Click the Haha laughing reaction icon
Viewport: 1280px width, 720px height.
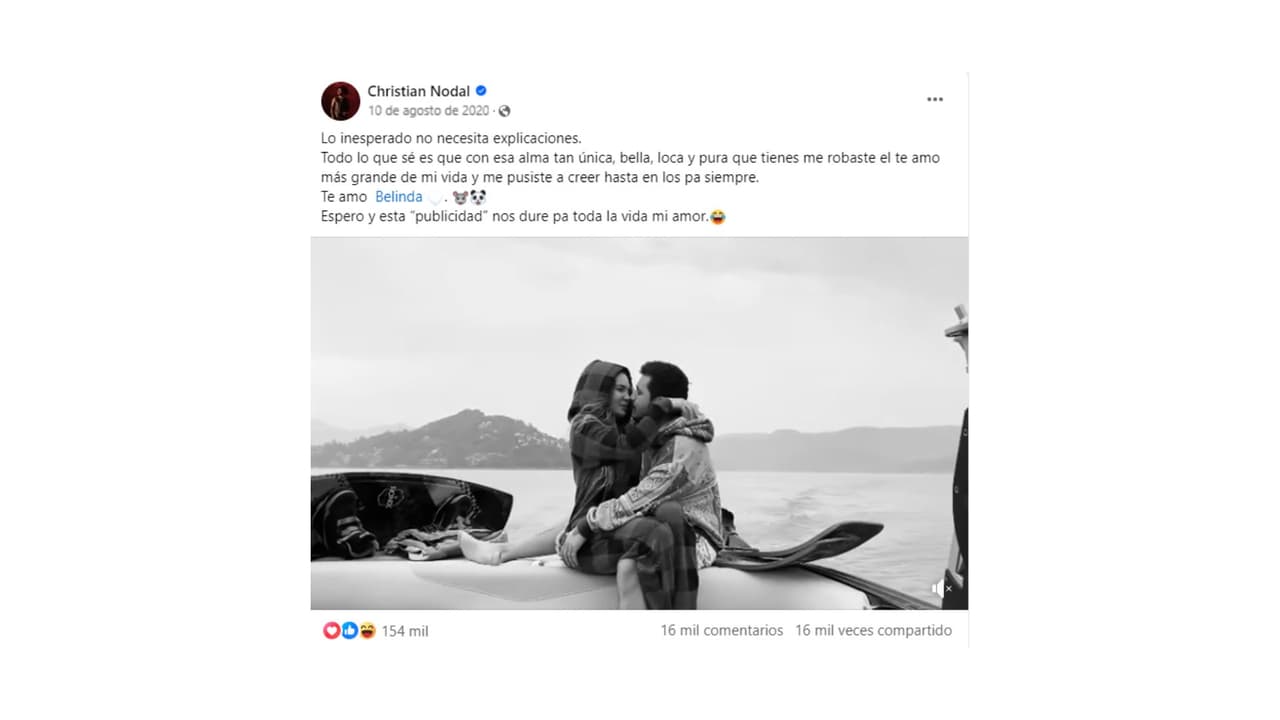(x=367, y=631)
